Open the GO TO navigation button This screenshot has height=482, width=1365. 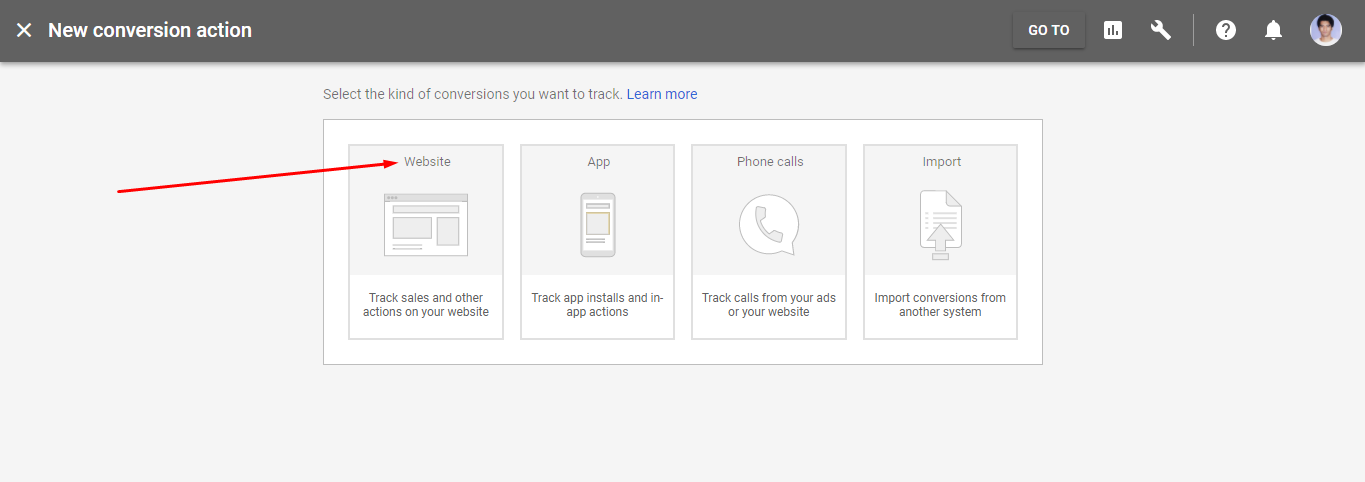click(1049, 30)
